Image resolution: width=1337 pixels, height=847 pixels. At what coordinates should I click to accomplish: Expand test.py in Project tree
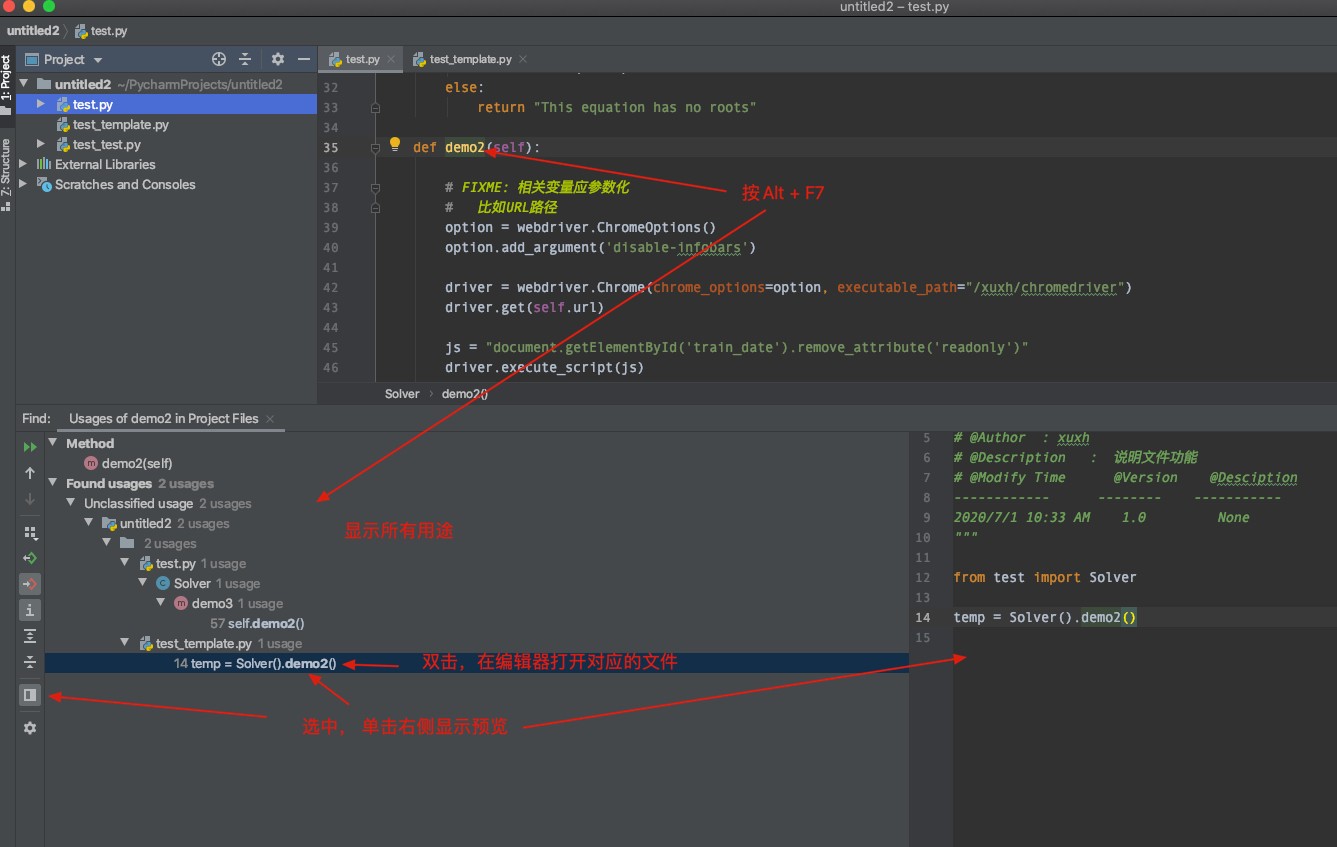[x=41, y=104]
